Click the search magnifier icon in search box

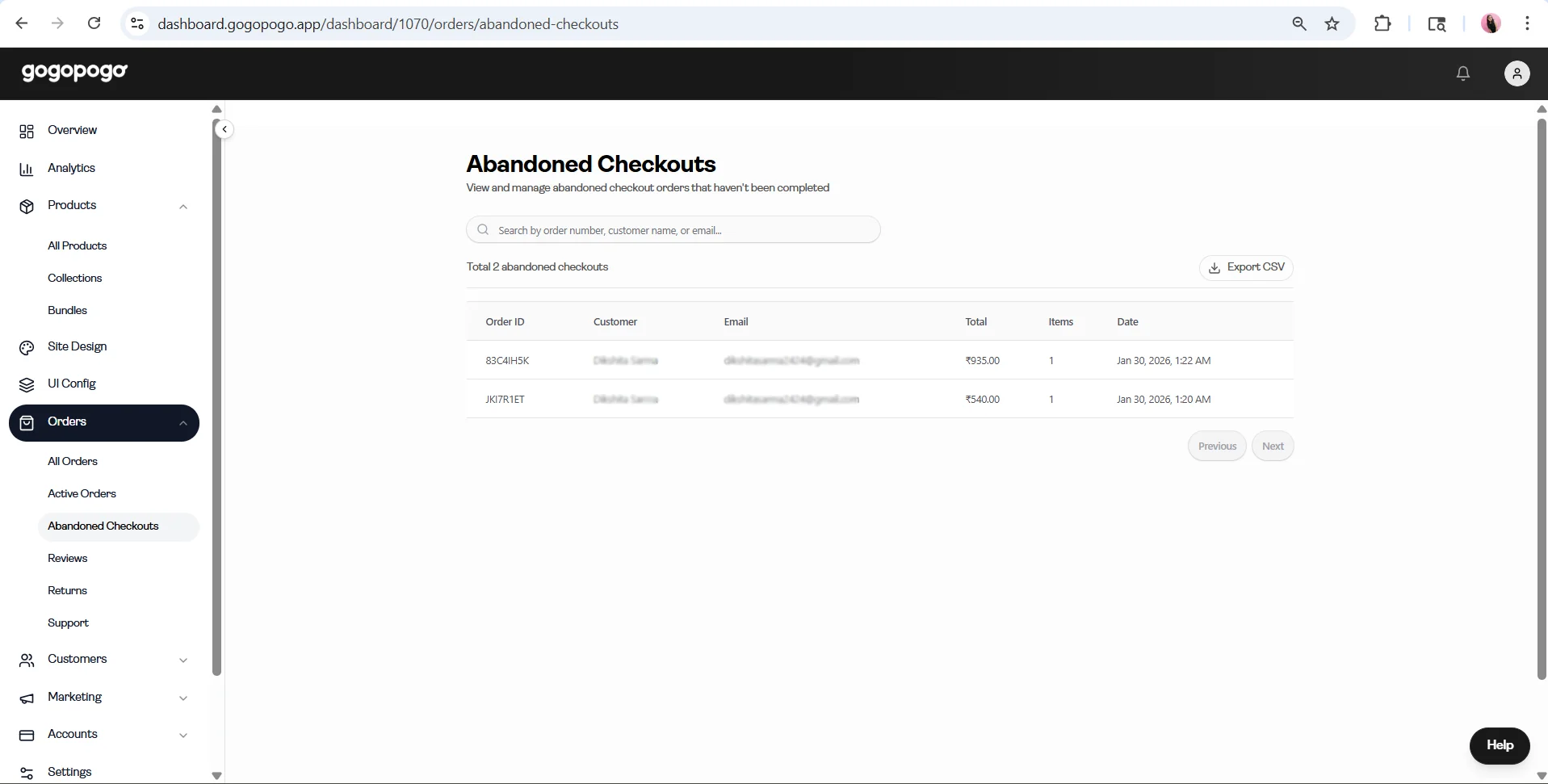coord(483,230)
